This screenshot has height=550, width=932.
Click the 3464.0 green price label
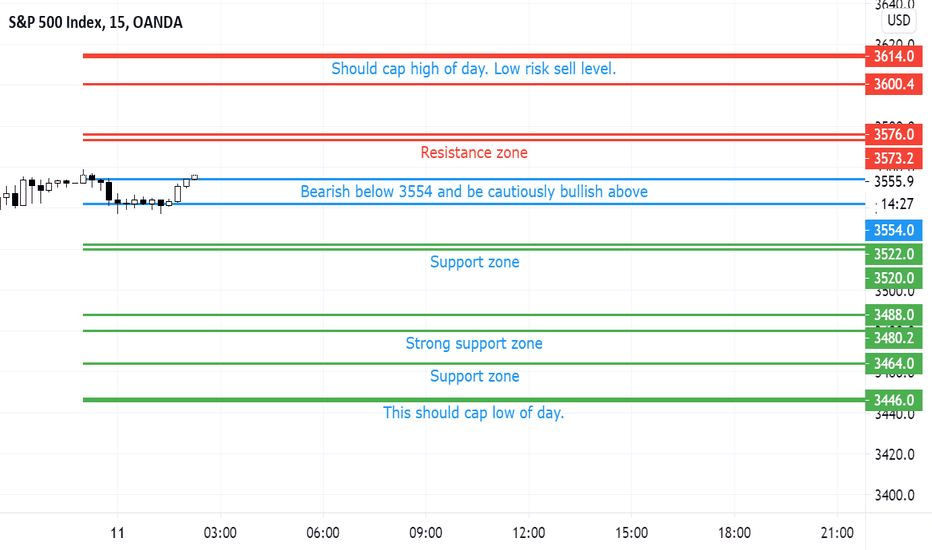coord(893,363)
